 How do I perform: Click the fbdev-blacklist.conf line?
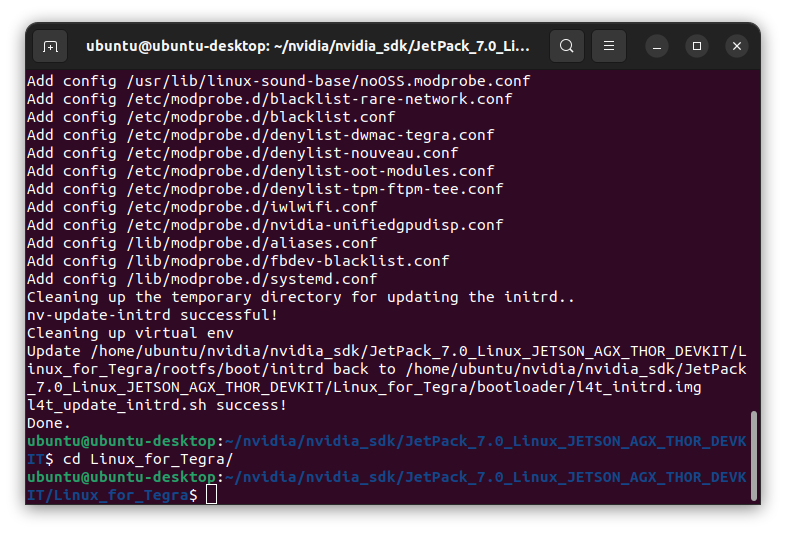(x=238, y=262)
